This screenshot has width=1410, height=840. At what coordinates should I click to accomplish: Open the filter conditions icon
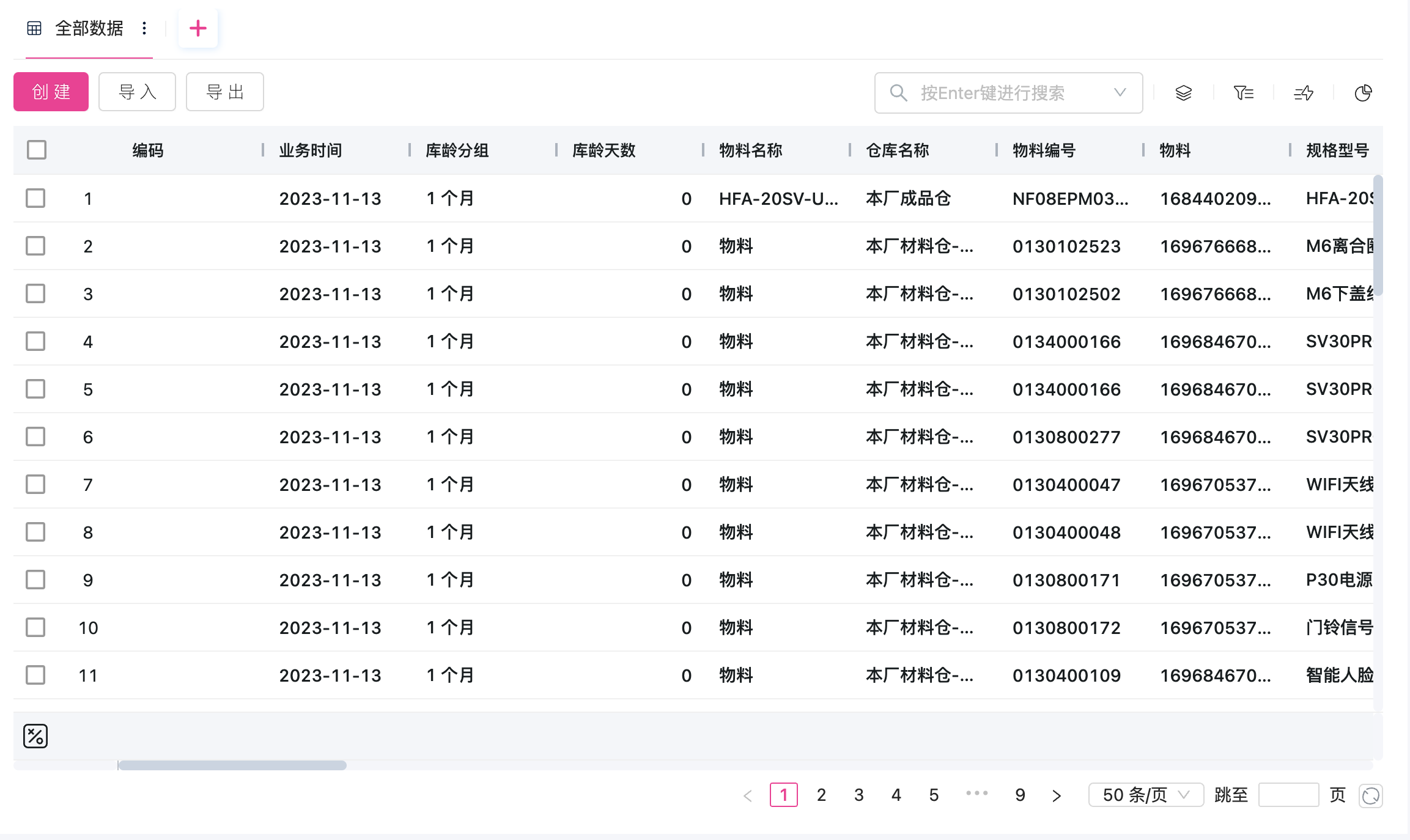(1244, 93)
